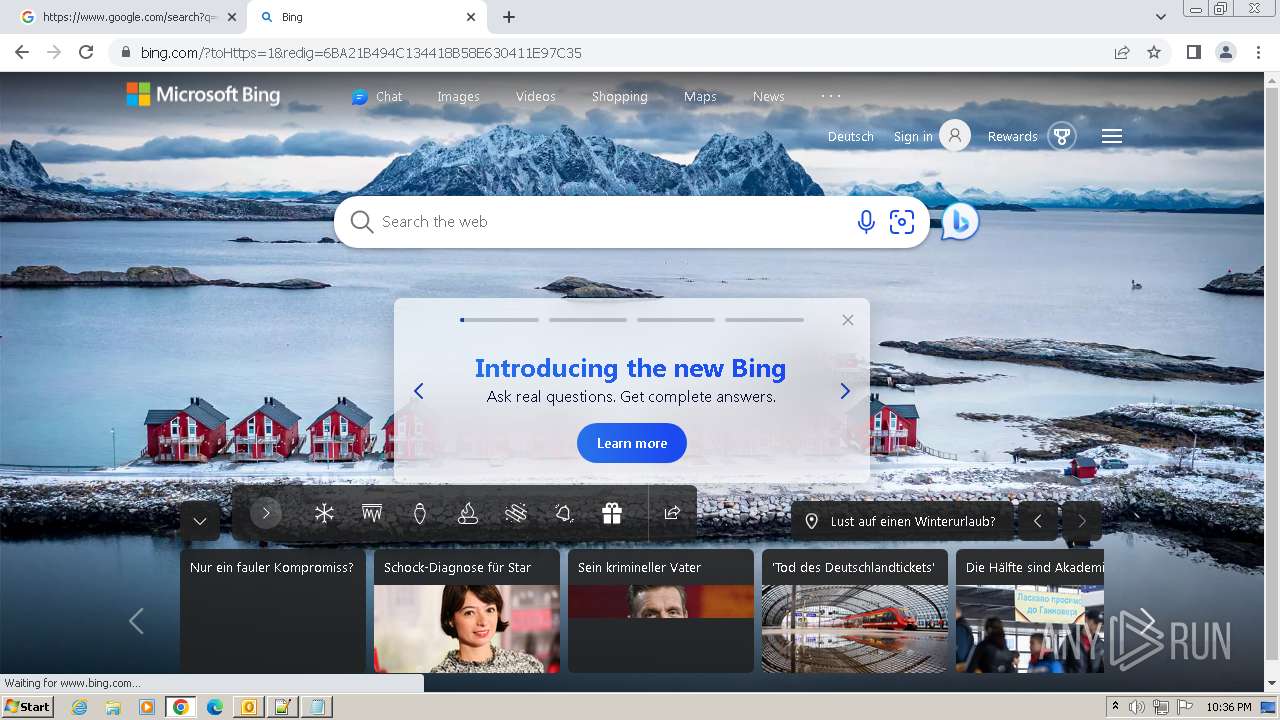
Task: Select third promo slide indicator
Action: click(676, 320)
